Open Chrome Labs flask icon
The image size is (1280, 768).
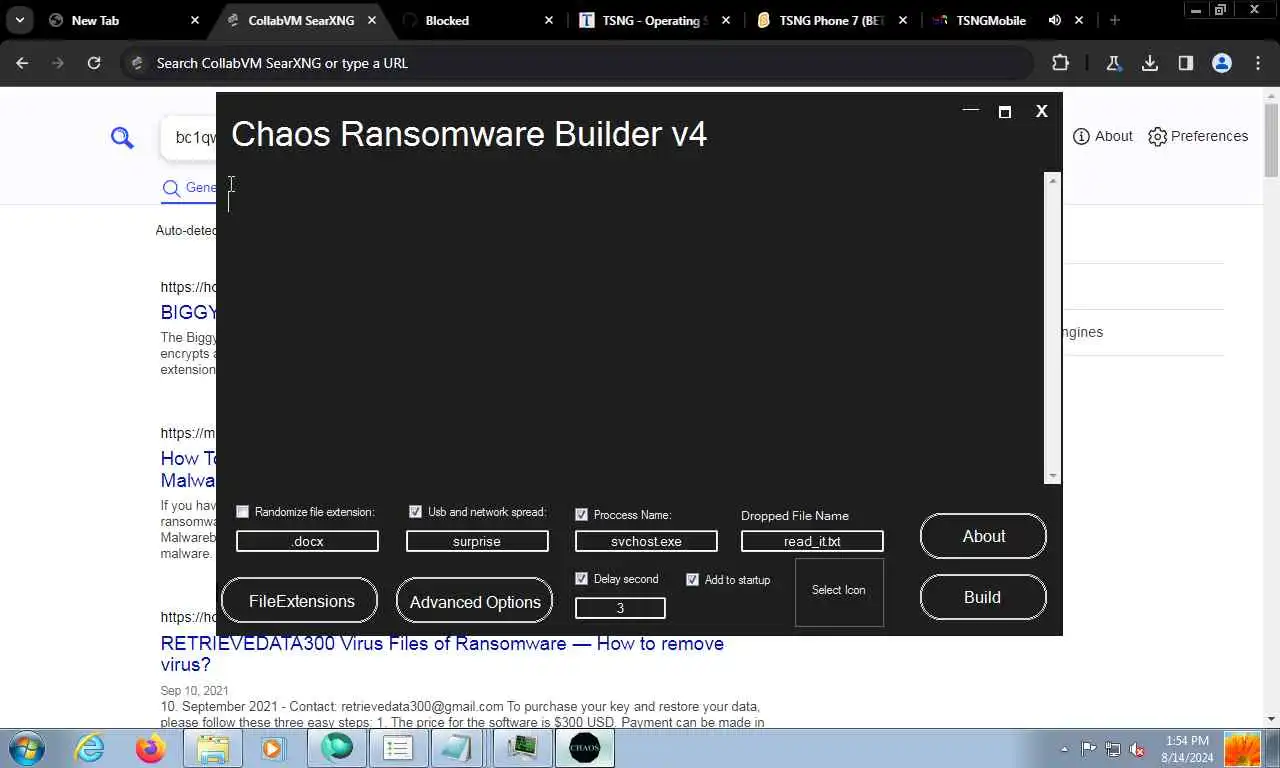pos(1114,63)
